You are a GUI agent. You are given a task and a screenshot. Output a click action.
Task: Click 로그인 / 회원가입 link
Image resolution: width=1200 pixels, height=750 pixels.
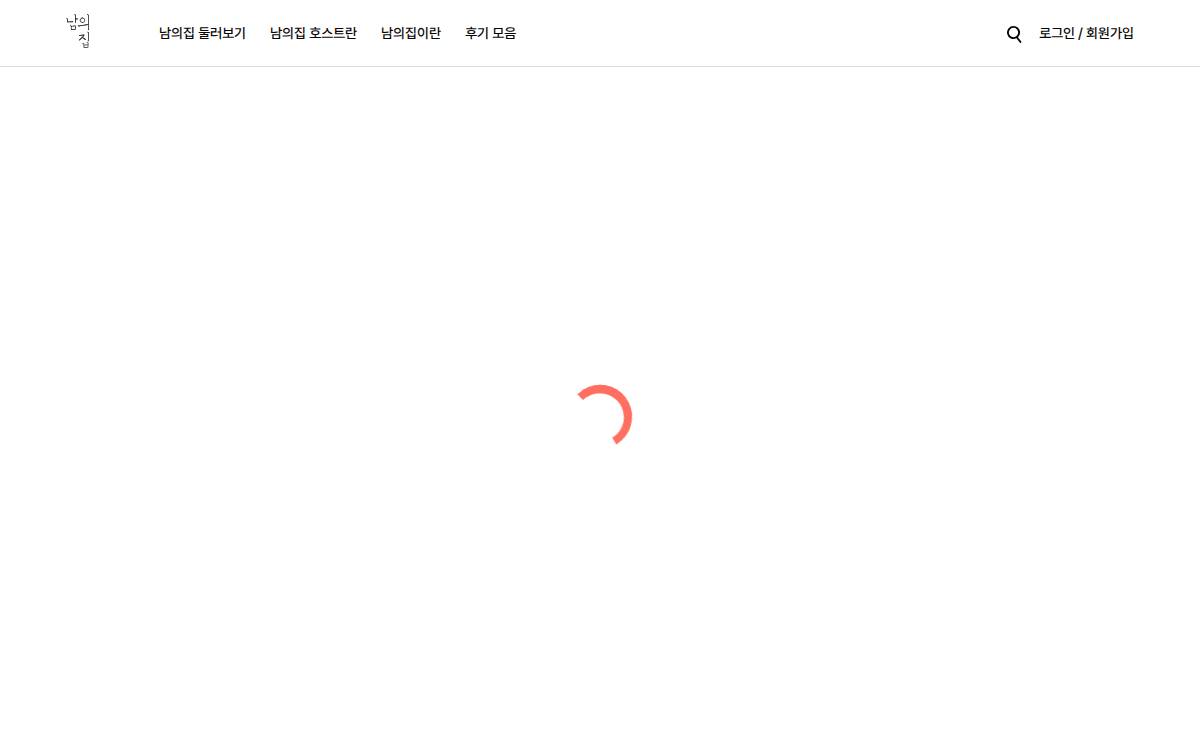click(1086, 33)
